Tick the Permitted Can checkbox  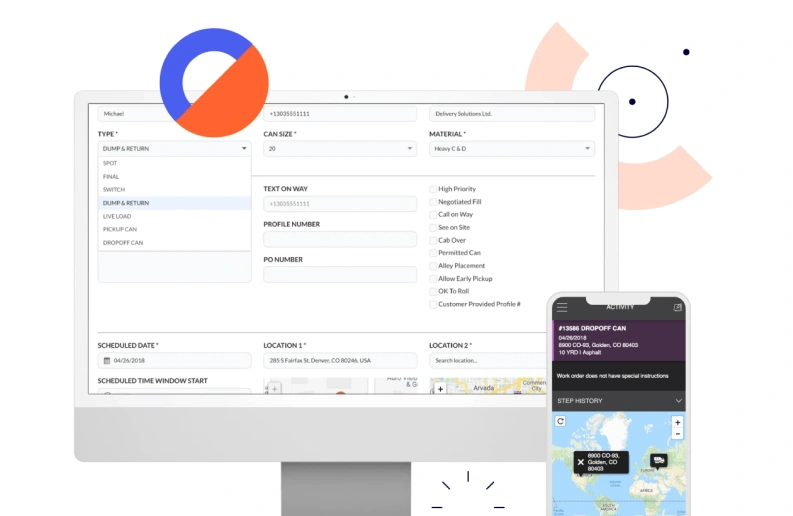tap(433, 253)
